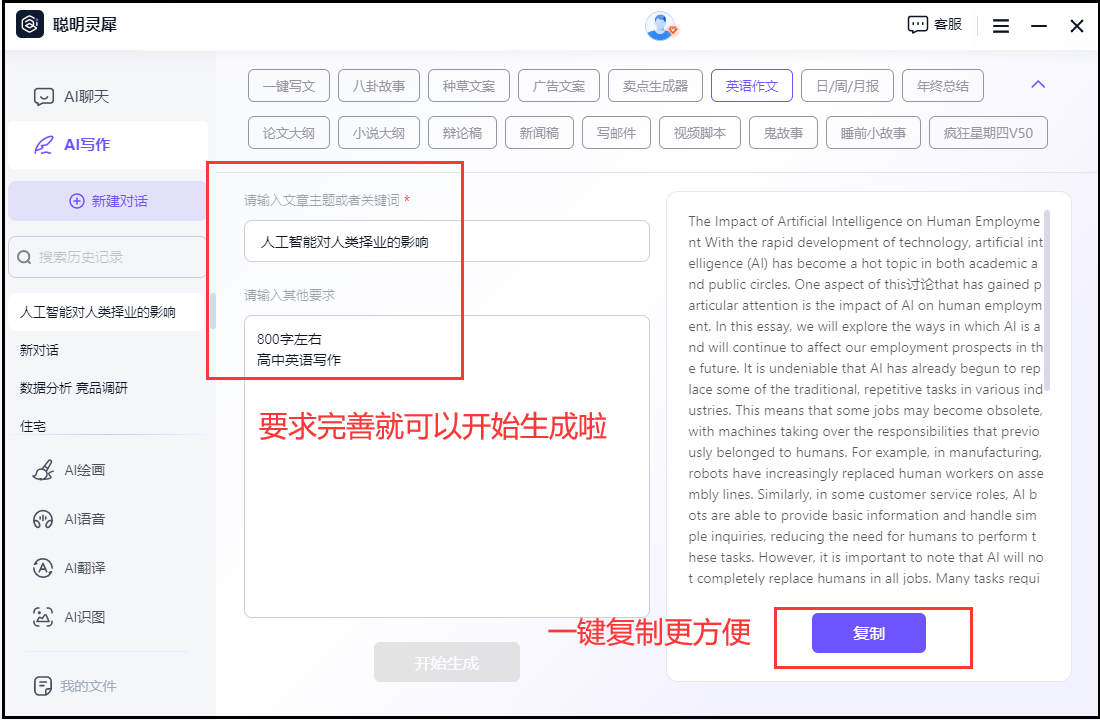This screenshot has width=1100, height=720.
Task: Select the 视频脚本 template
Action: tap(700, 133)
